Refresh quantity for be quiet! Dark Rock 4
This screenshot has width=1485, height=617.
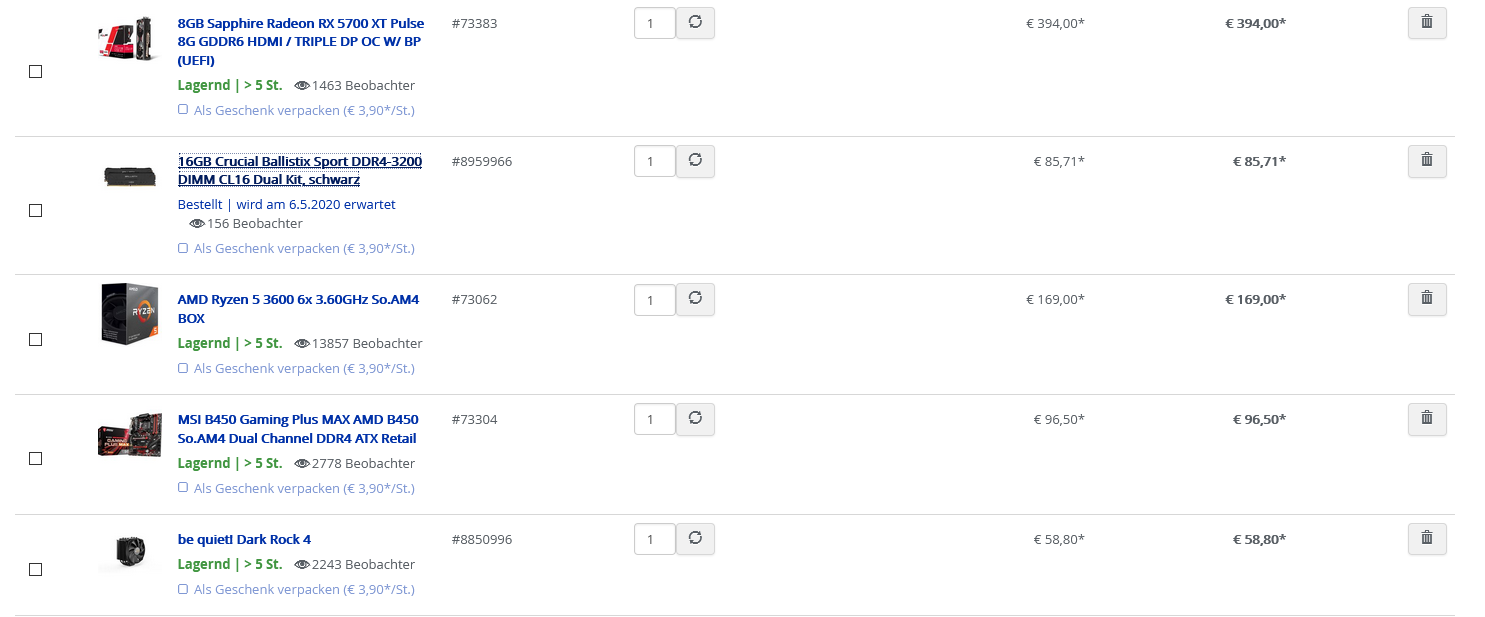(x=695, y=540)
